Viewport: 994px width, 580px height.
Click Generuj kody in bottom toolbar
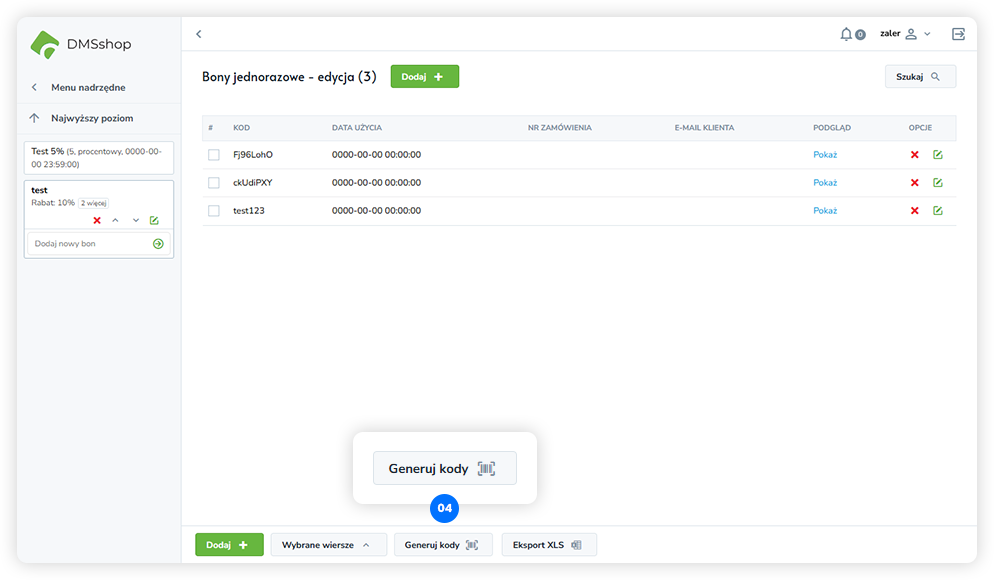click(442, 545)
